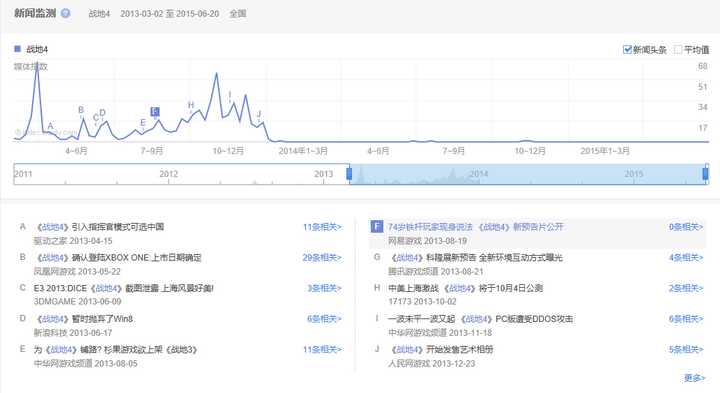View 6条相关 for news item D
The image size is (720, 393).
click(x=325, y=319)
